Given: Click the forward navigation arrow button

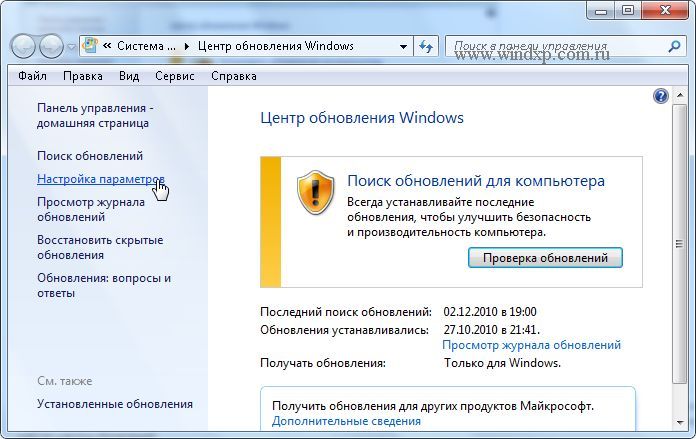Looking at the screenshot, I should pos(51,46).
